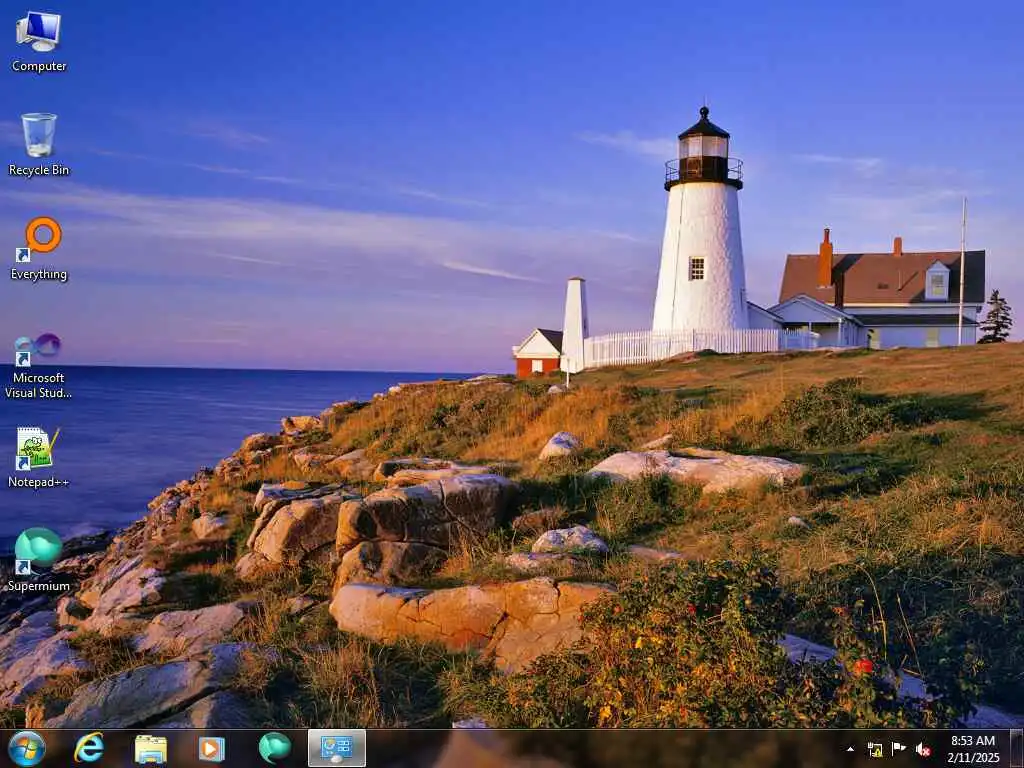
Task: Open the network status tray icon
Action: [875, 749]
